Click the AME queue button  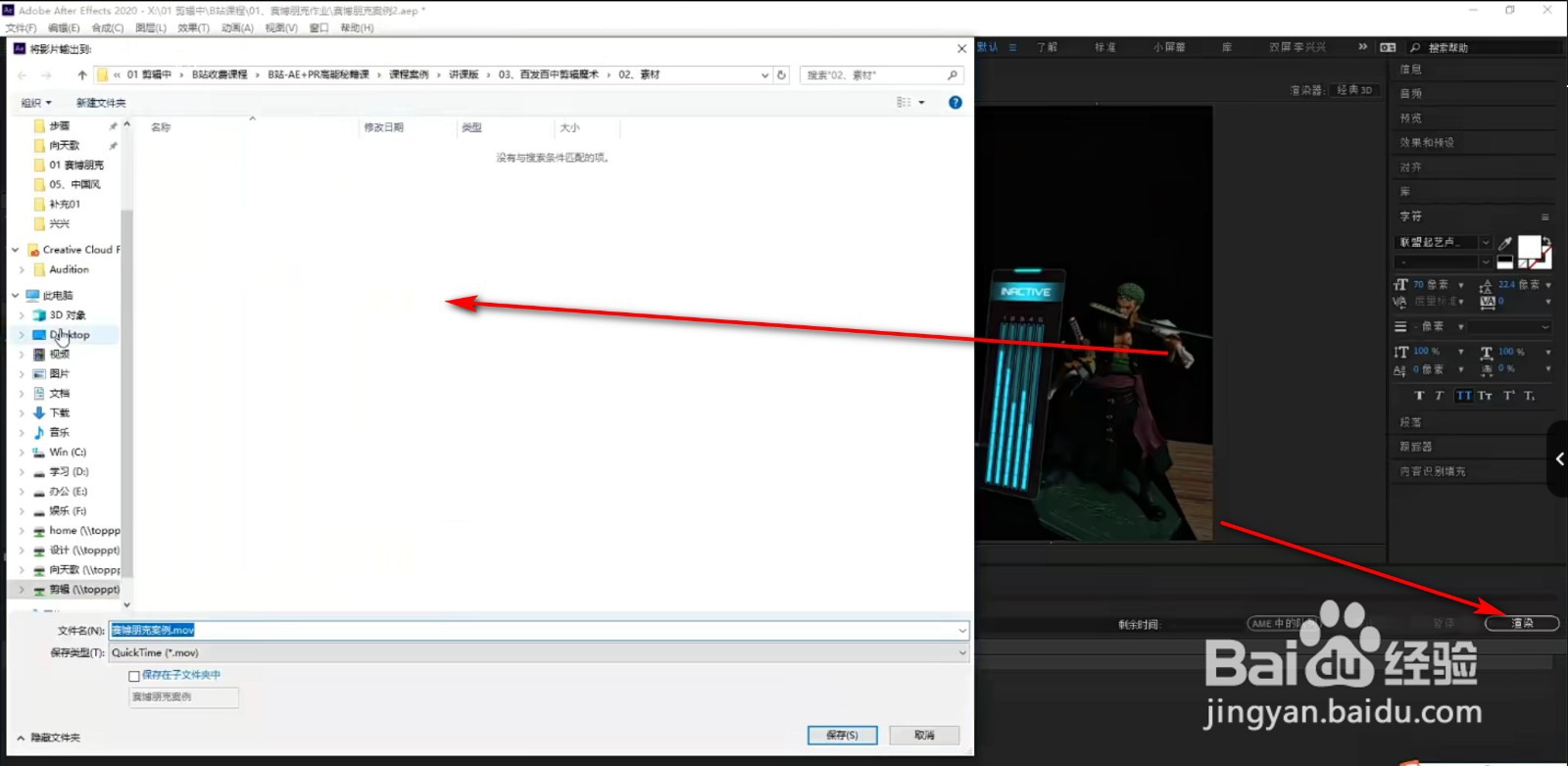pyautogui.click(x=1283, y=623)
